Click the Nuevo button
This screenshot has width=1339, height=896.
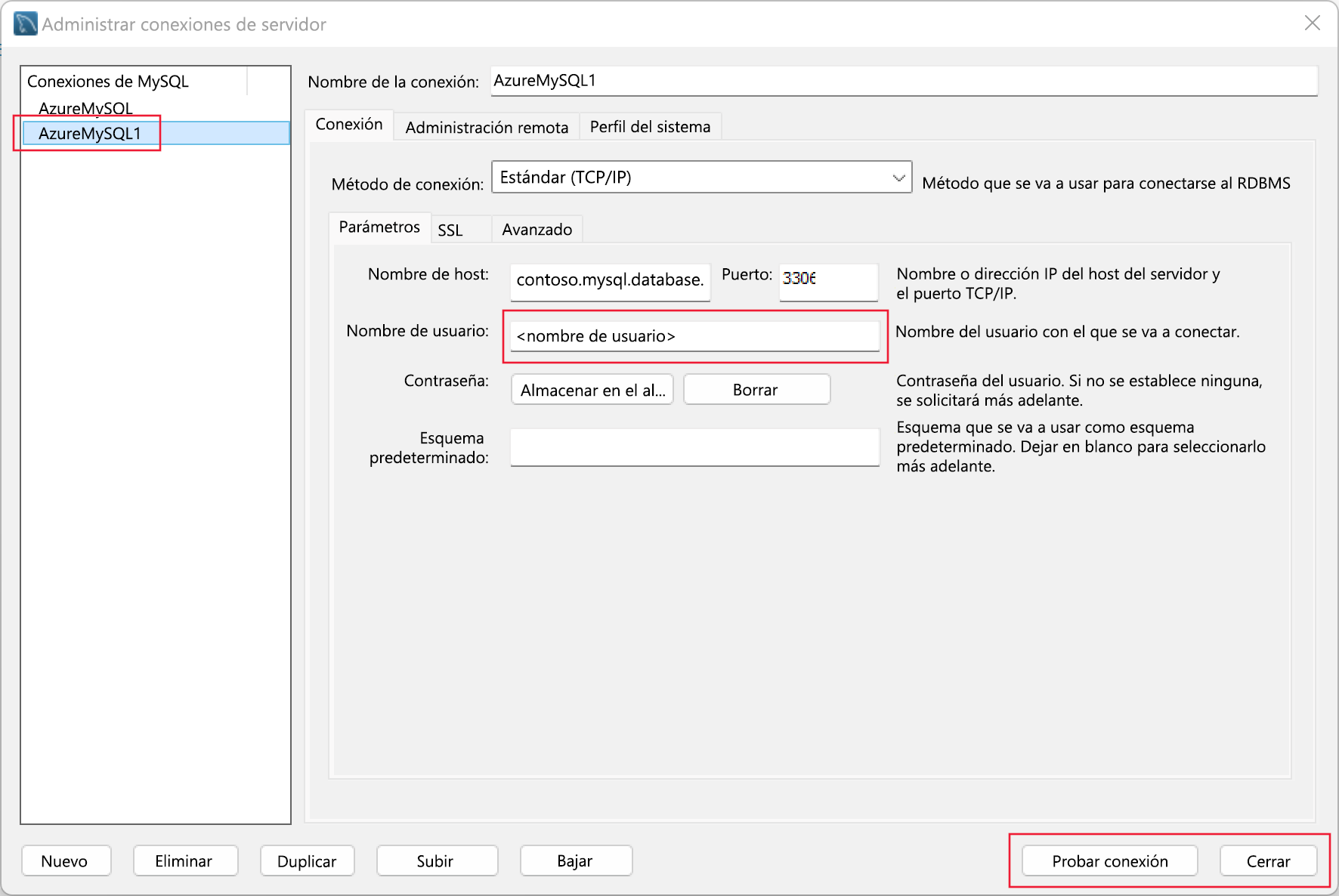pyautogui.click(x=66, y=861)
